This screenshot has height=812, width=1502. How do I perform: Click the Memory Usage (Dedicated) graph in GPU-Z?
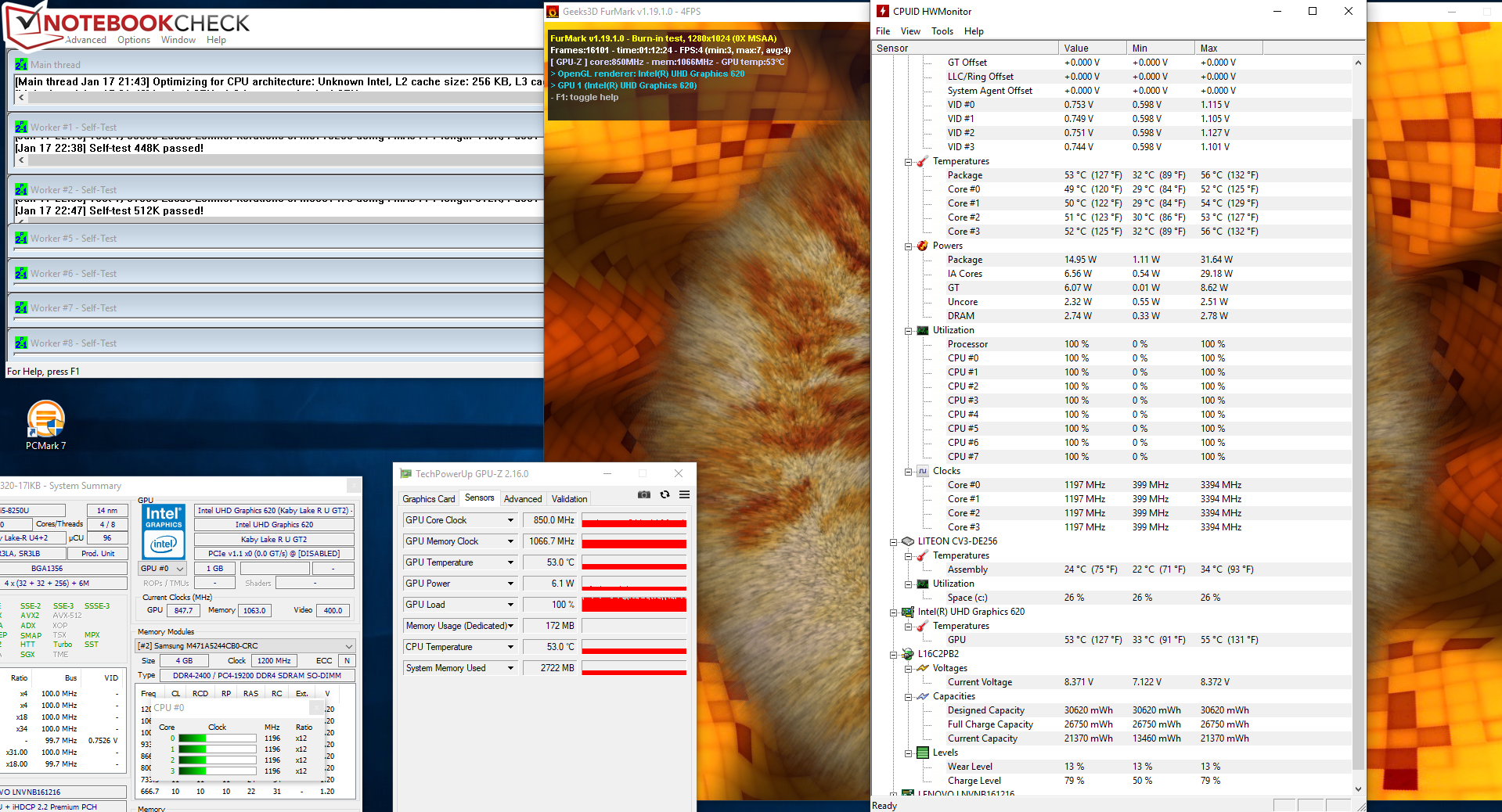(634, 626)
